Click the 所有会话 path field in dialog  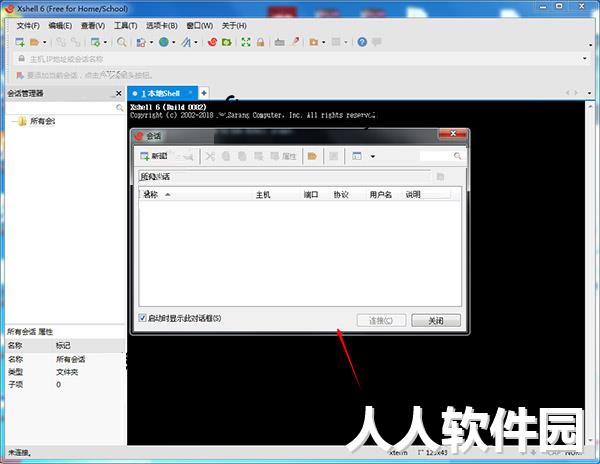(285, 176)
